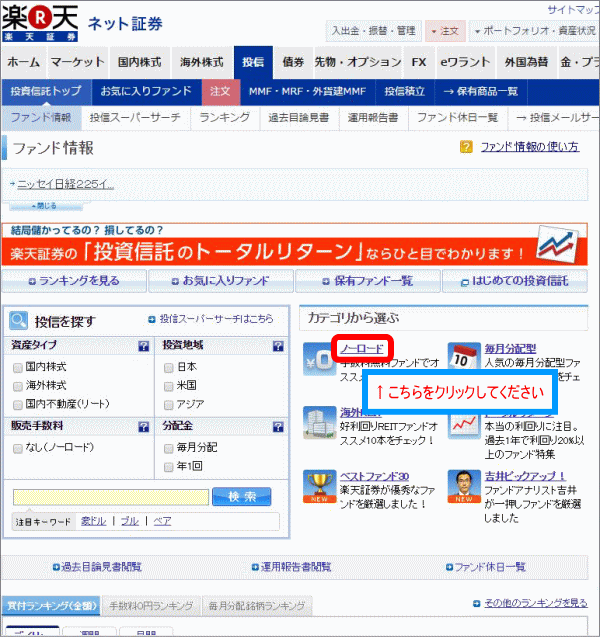Screen dimensions: 600x637
Task: Check the 日本 region checkbox
Action: pyautogui.click(x=169, y=368)
